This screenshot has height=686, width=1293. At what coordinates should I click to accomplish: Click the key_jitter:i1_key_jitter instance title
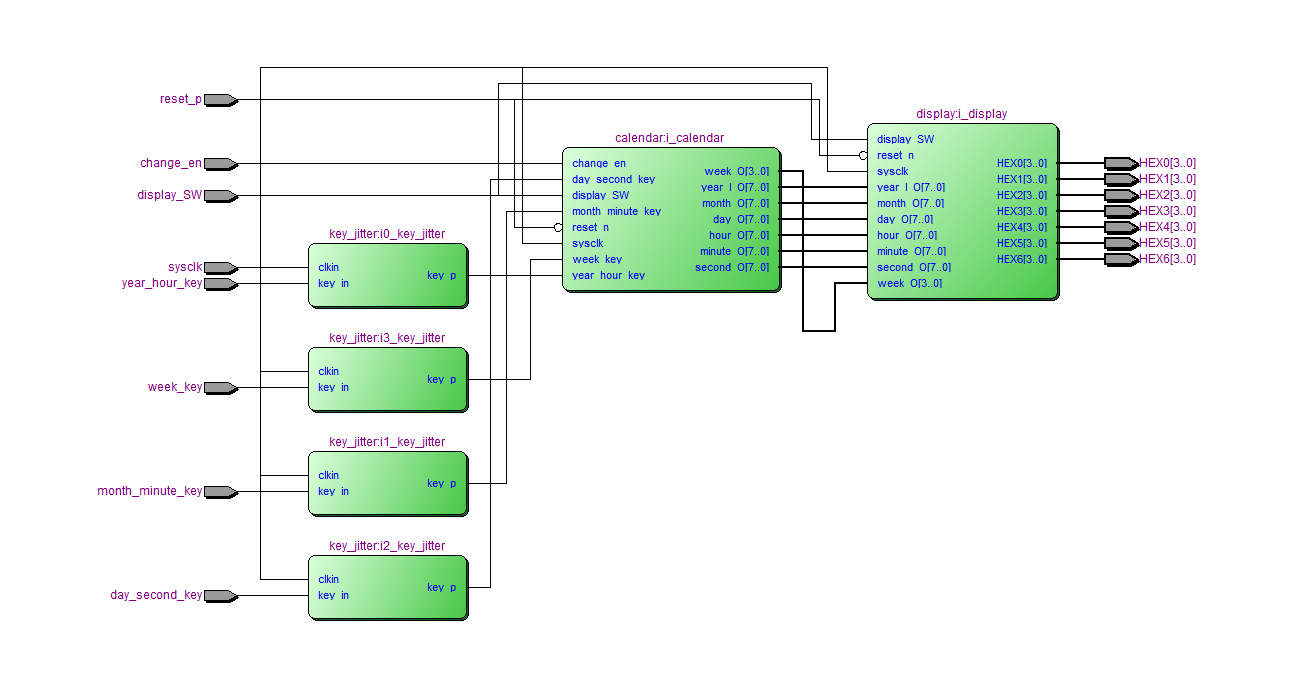pyautogui.click(x=387, y=442)
